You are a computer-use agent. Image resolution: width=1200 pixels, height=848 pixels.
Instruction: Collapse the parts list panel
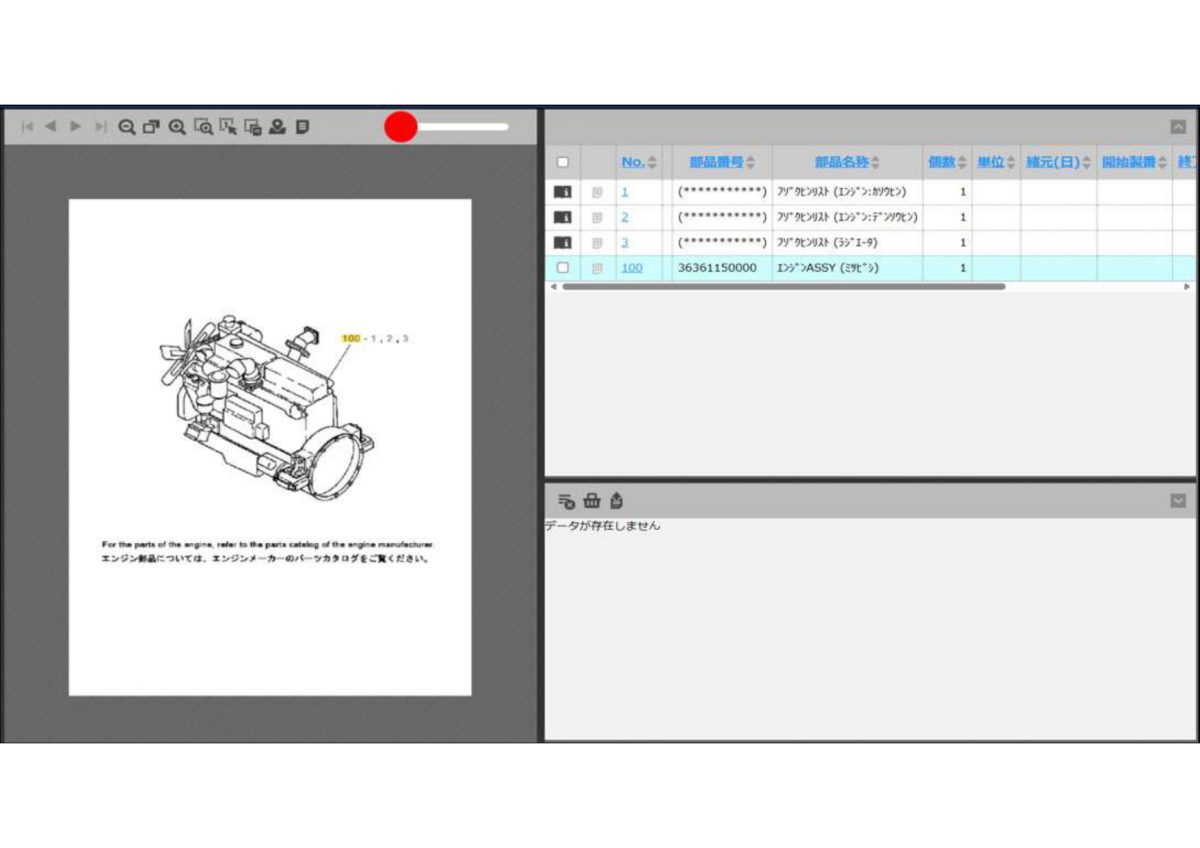[x=1178, y=127]
